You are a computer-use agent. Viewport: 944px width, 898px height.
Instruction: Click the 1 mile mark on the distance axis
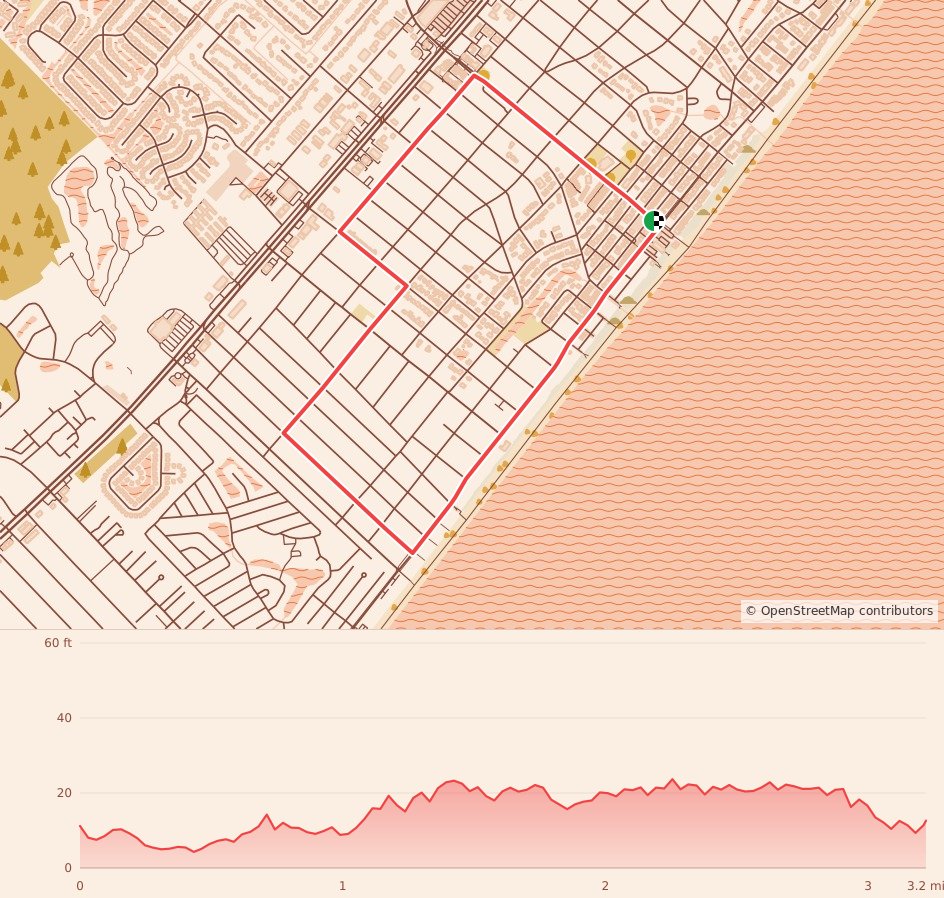pos(343,885)
